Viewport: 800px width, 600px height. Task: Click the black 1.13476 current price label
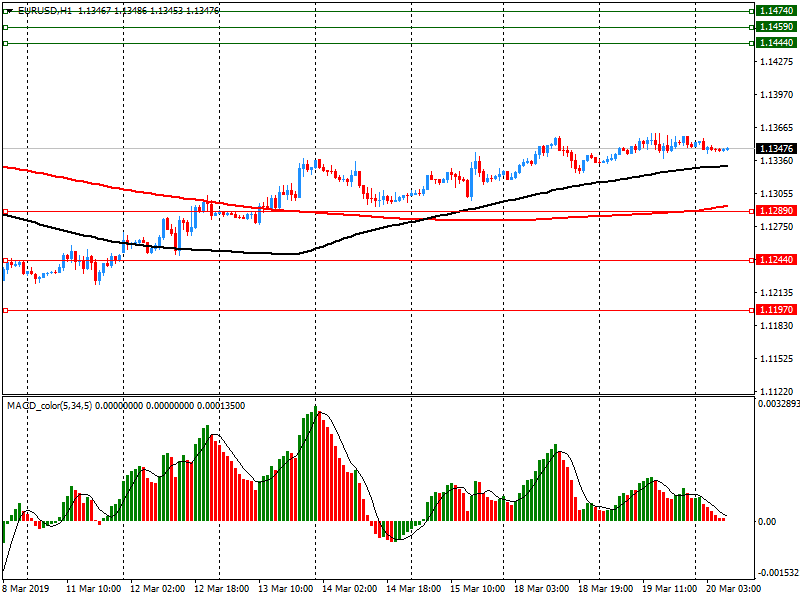(775, 149)
